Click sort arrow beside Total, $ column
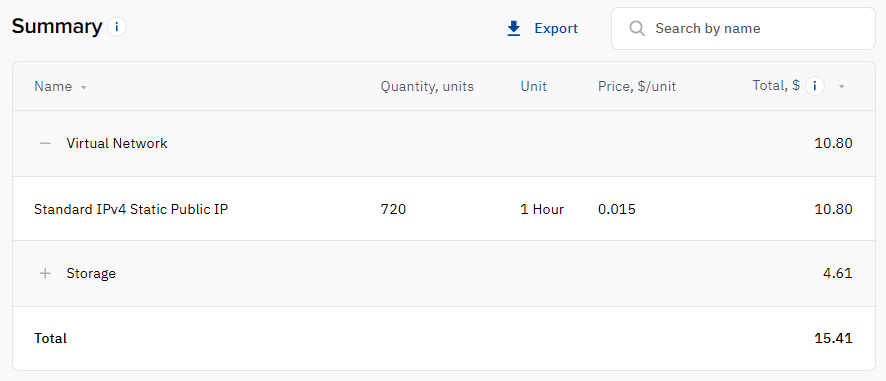This screenshot has width=886, height=381. click(x=841, y=87)
